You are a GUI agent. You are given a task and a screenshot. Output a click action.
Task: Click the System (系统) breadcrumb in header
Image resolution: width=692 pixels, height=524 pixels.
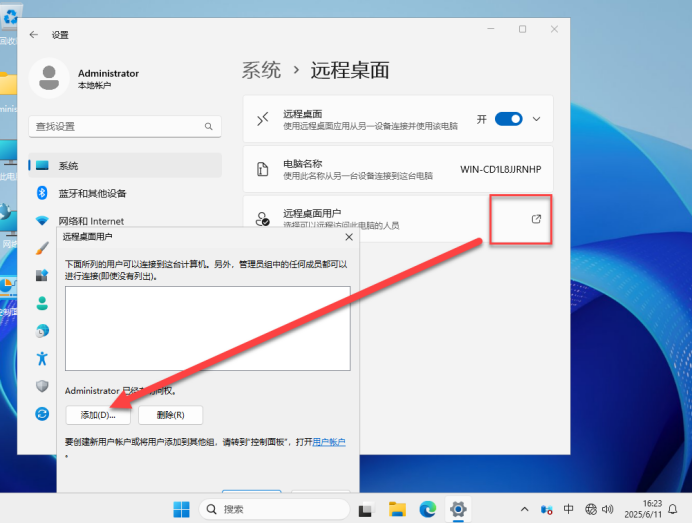261,70
